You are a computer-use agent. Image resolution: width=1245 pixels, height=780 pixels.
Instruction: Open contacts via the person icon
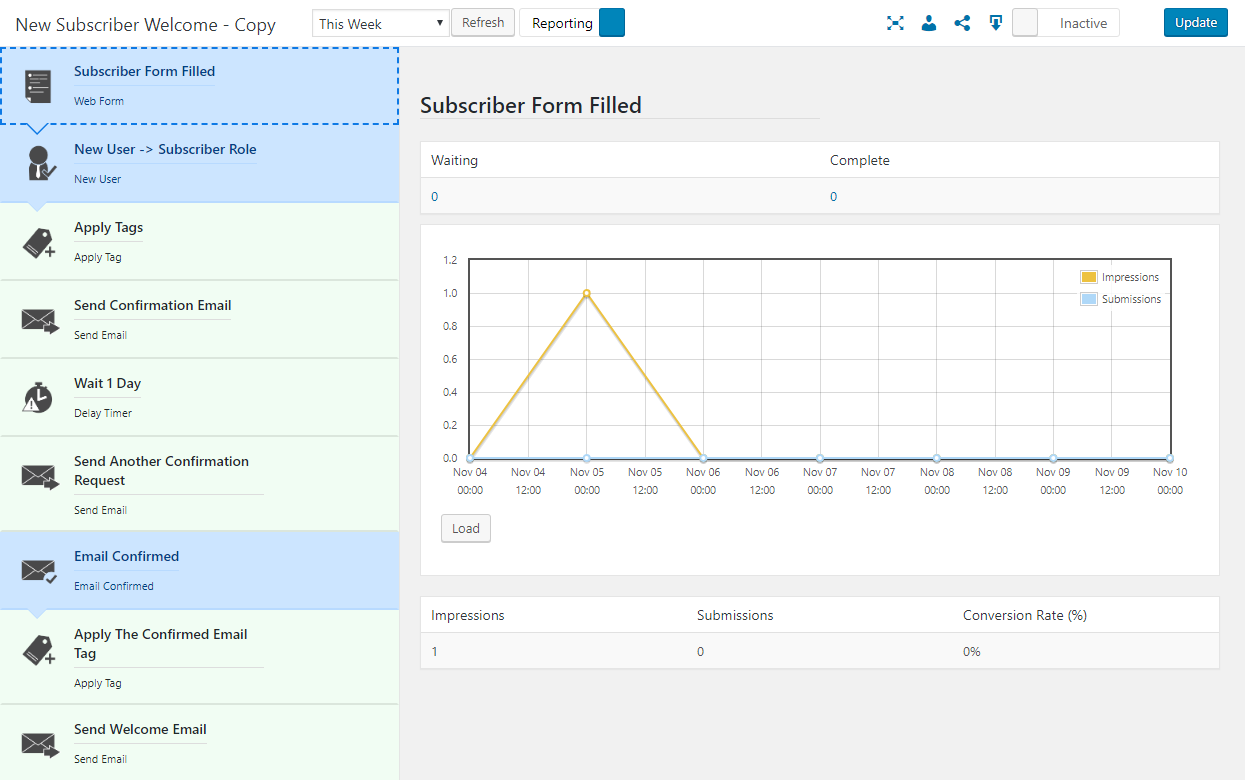[x=929, y=23]
